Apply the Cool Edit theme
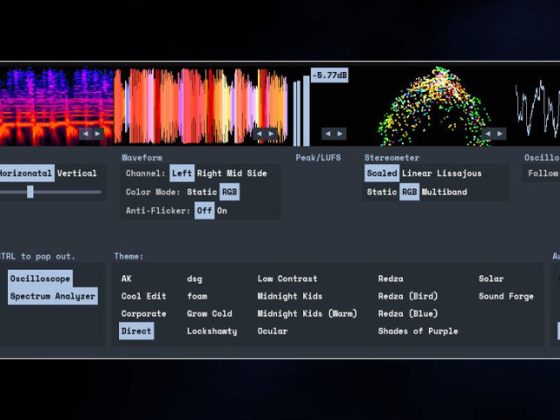 (144, 296)
